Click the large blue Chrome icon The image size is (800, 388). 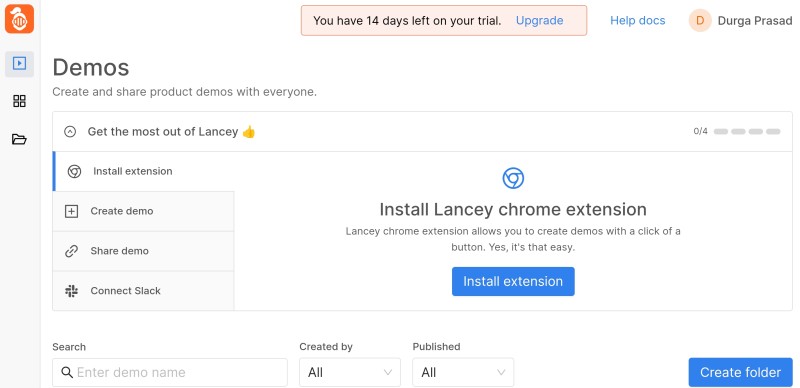coord(513,178)
